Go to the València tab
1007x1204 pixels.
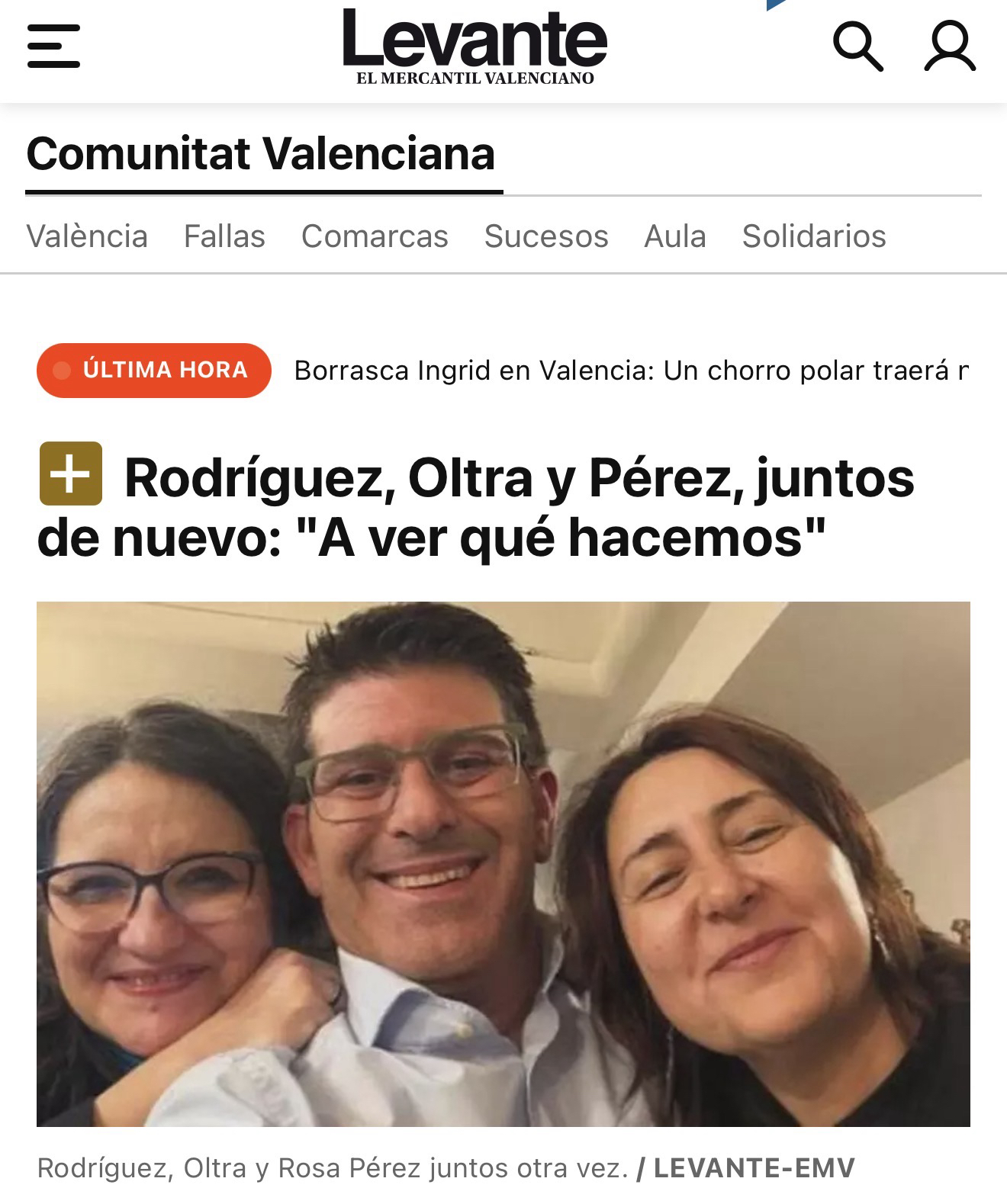tap(87, 236)
